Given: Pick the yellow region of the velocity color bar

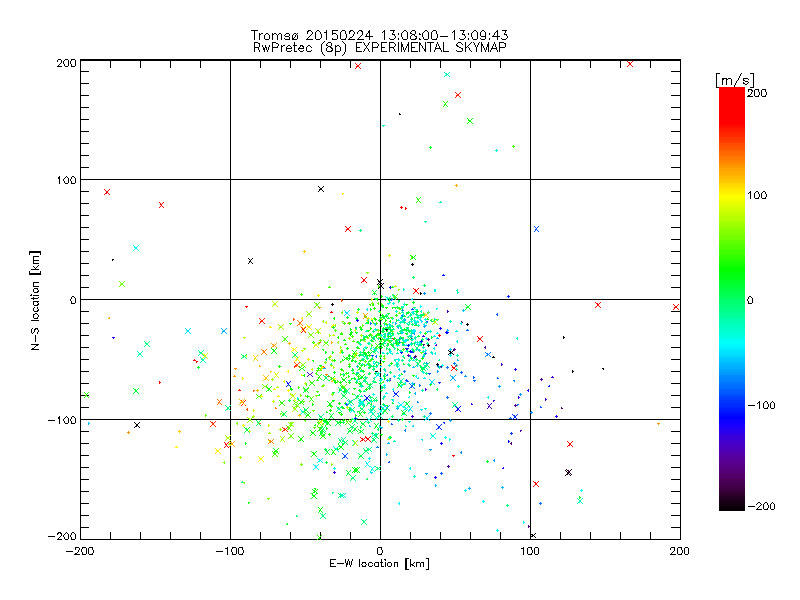Looking at the screenshot, I should click(732, 196).
